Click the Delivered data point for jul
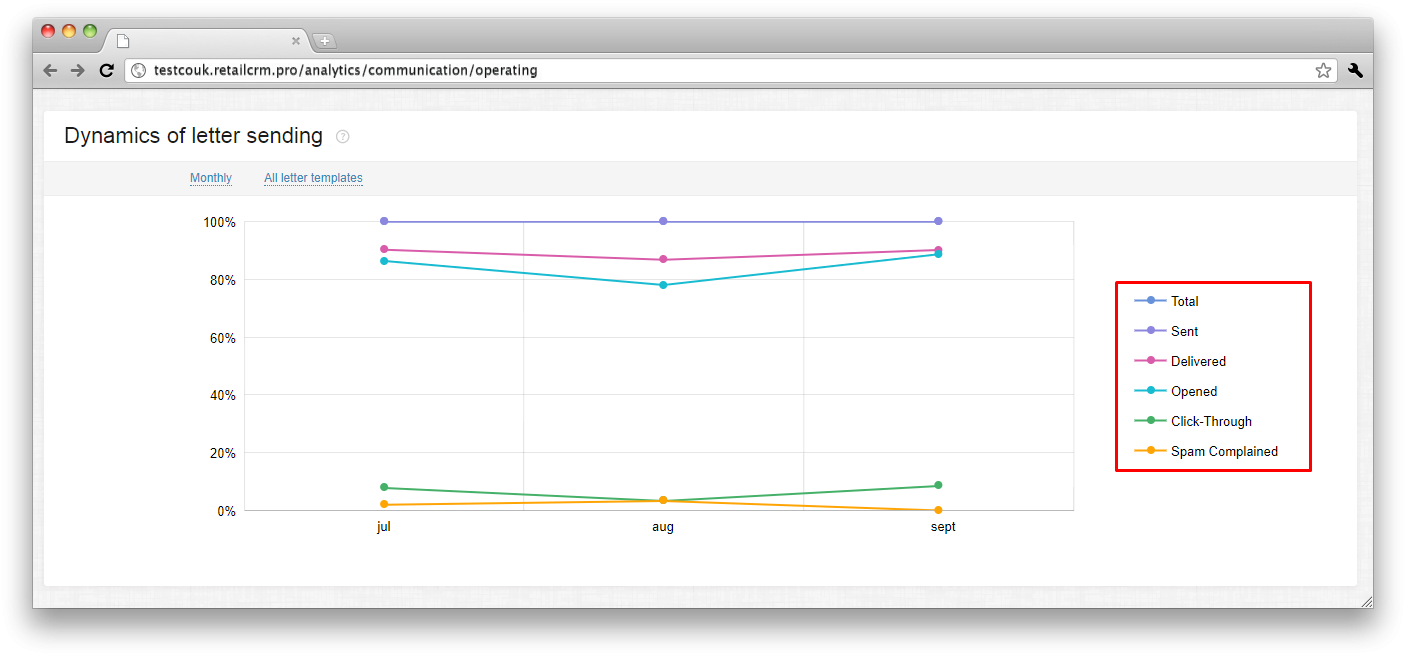This screenshot has width=1406, height=656. click(x=384, y=249)
